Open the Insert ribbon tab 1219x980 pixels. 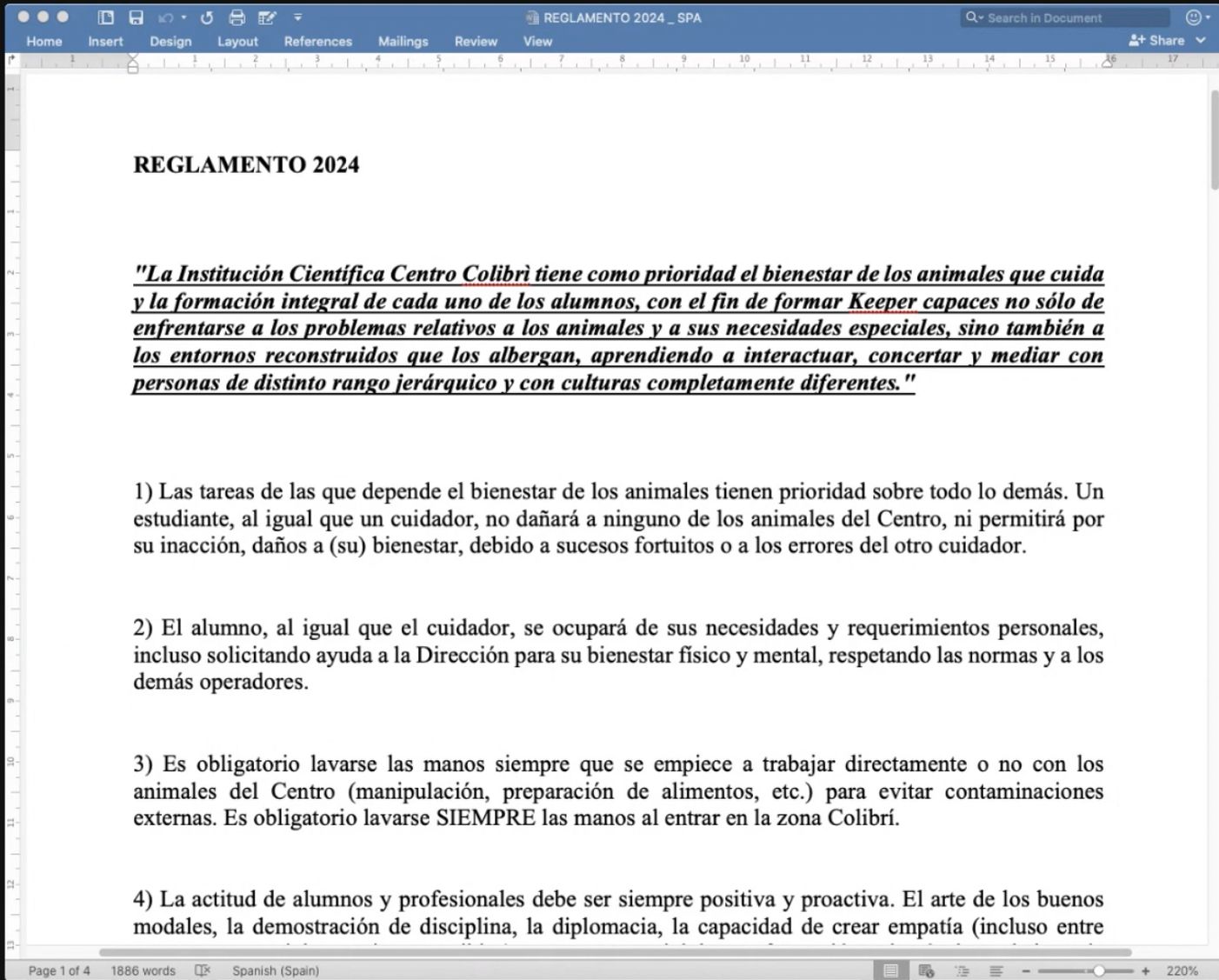pos(105,41)
